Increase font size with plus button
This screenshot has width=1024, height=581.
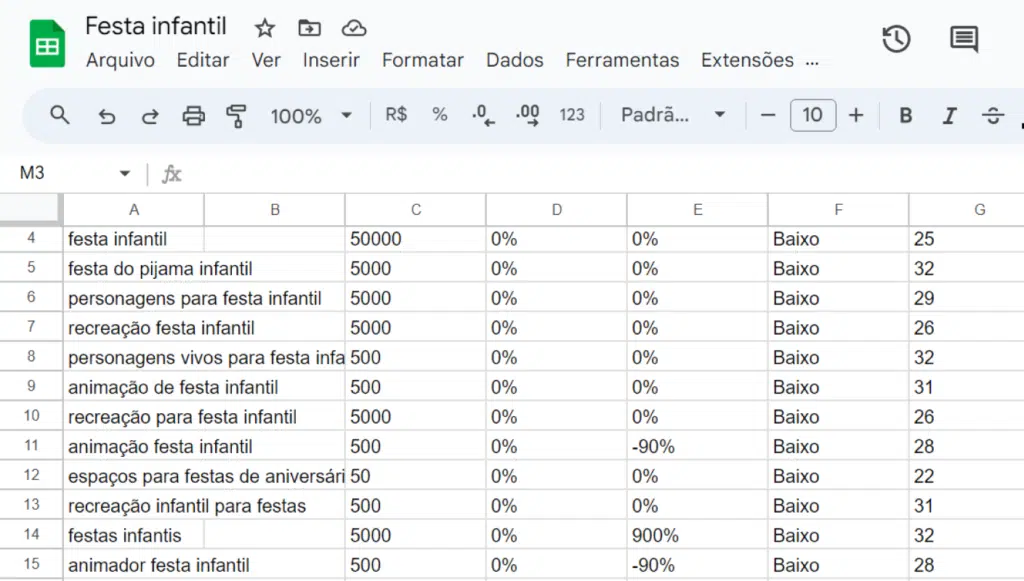(x=856, y=116)
